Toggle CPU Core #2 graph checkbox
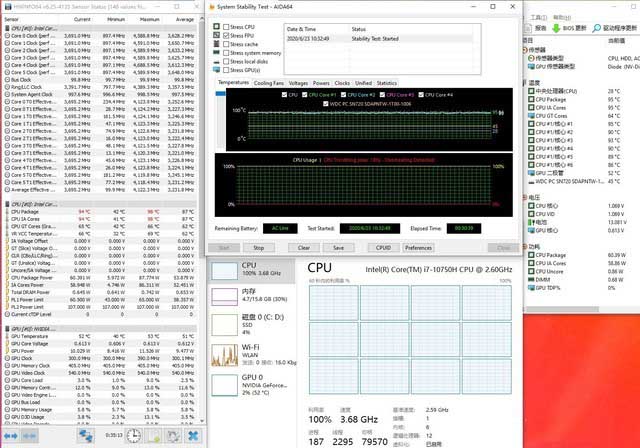 point(343,95)
